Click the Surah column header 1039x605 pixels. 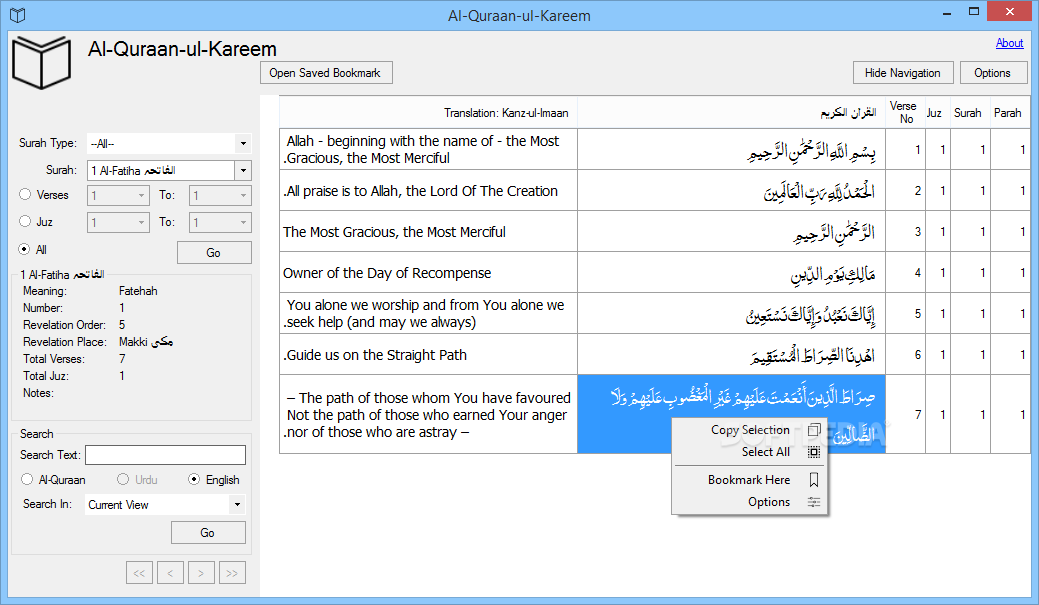pos(970,112)
